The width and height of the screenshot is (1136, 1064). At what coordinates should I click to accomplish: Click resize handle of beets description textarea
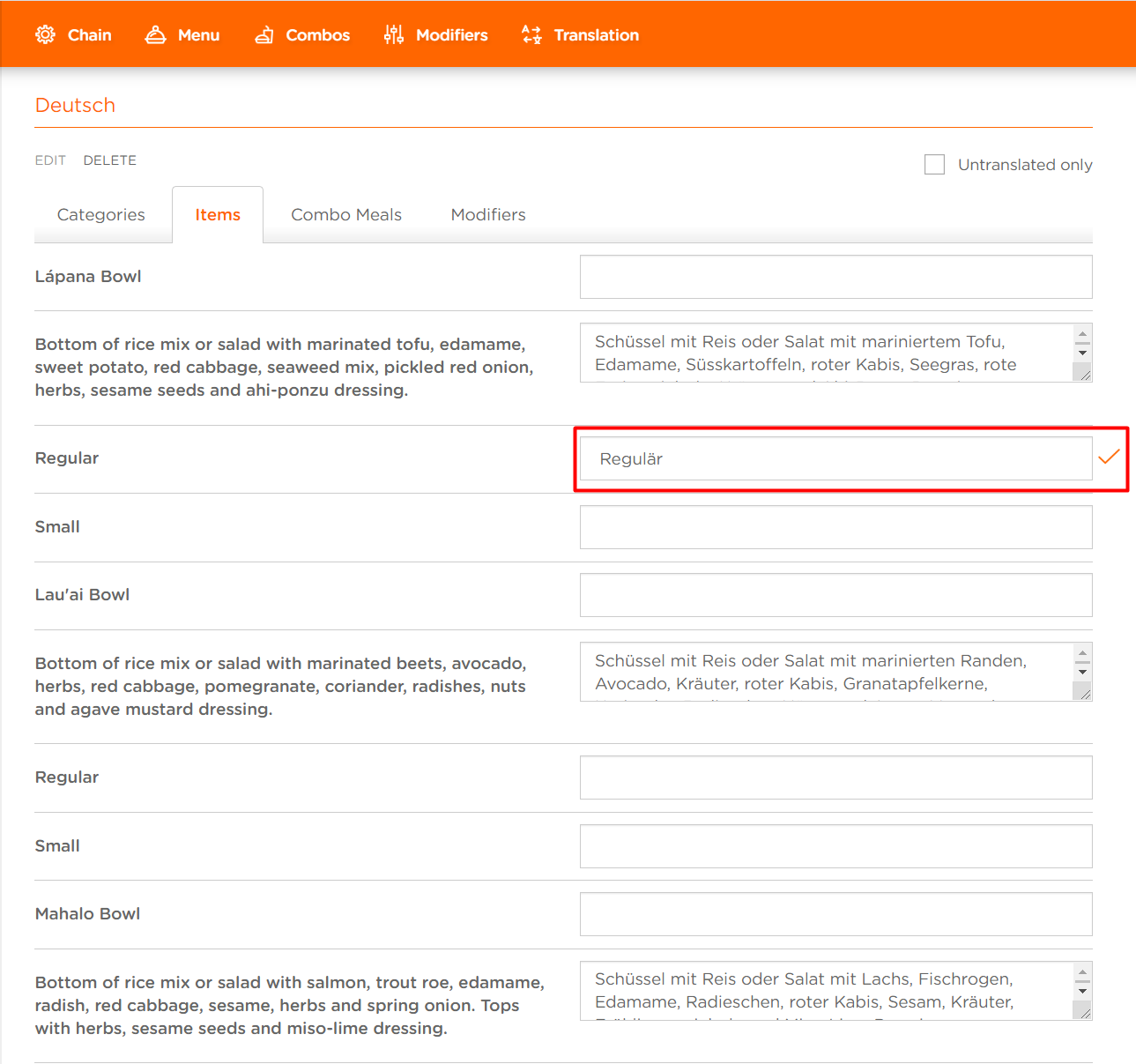1084,693
